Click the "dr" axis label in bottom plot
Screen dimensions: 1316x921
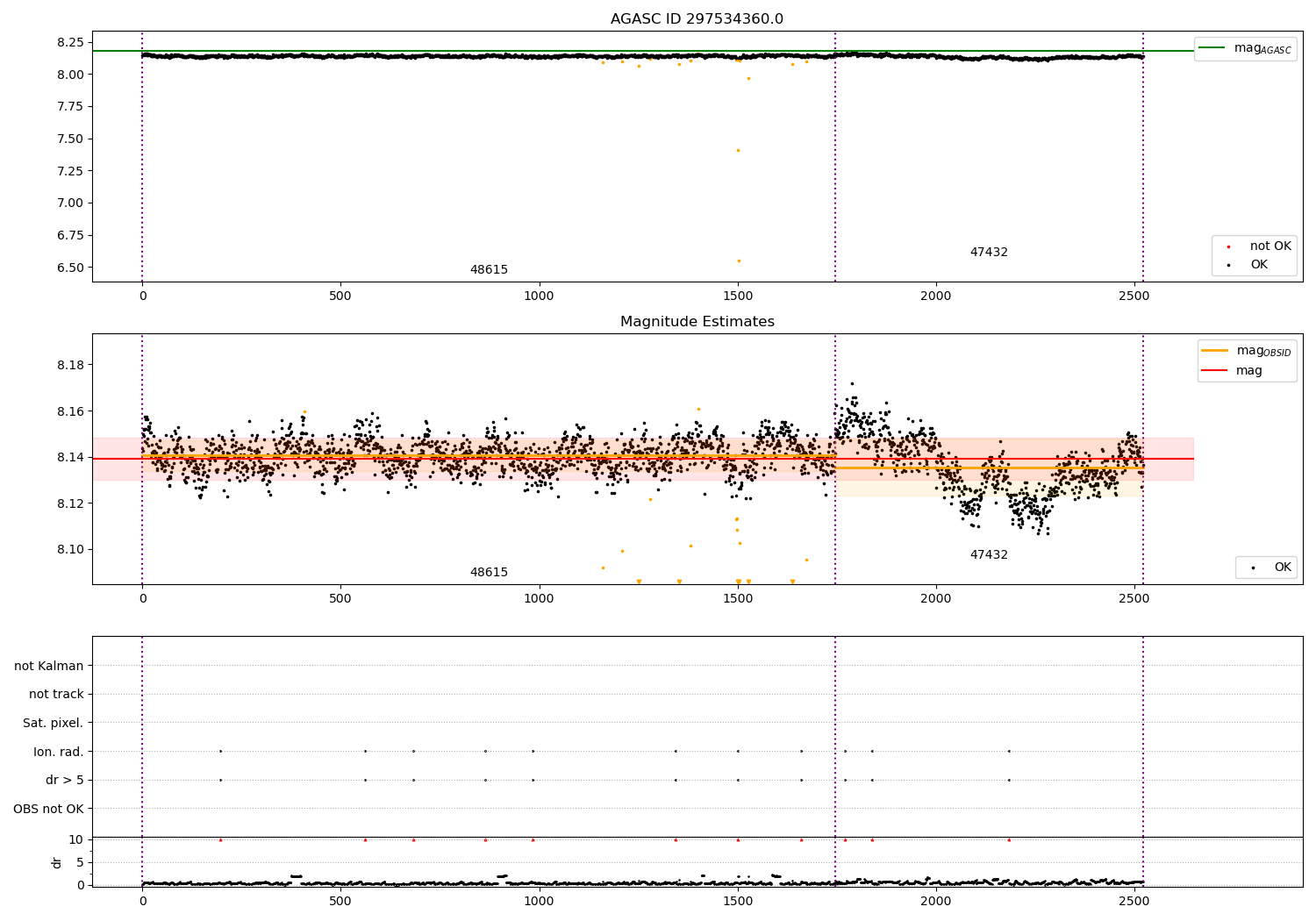tap(57, 862)
